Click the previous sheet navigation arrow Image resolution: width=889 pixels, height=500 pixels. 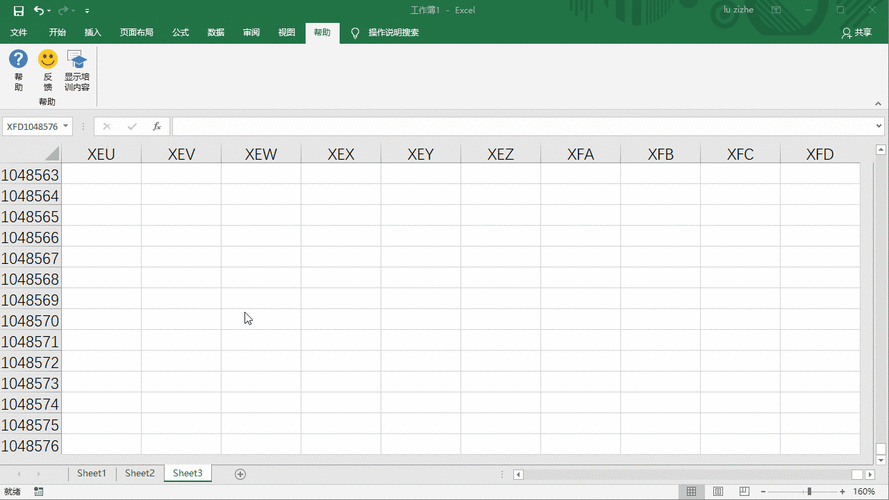point(19,474)
